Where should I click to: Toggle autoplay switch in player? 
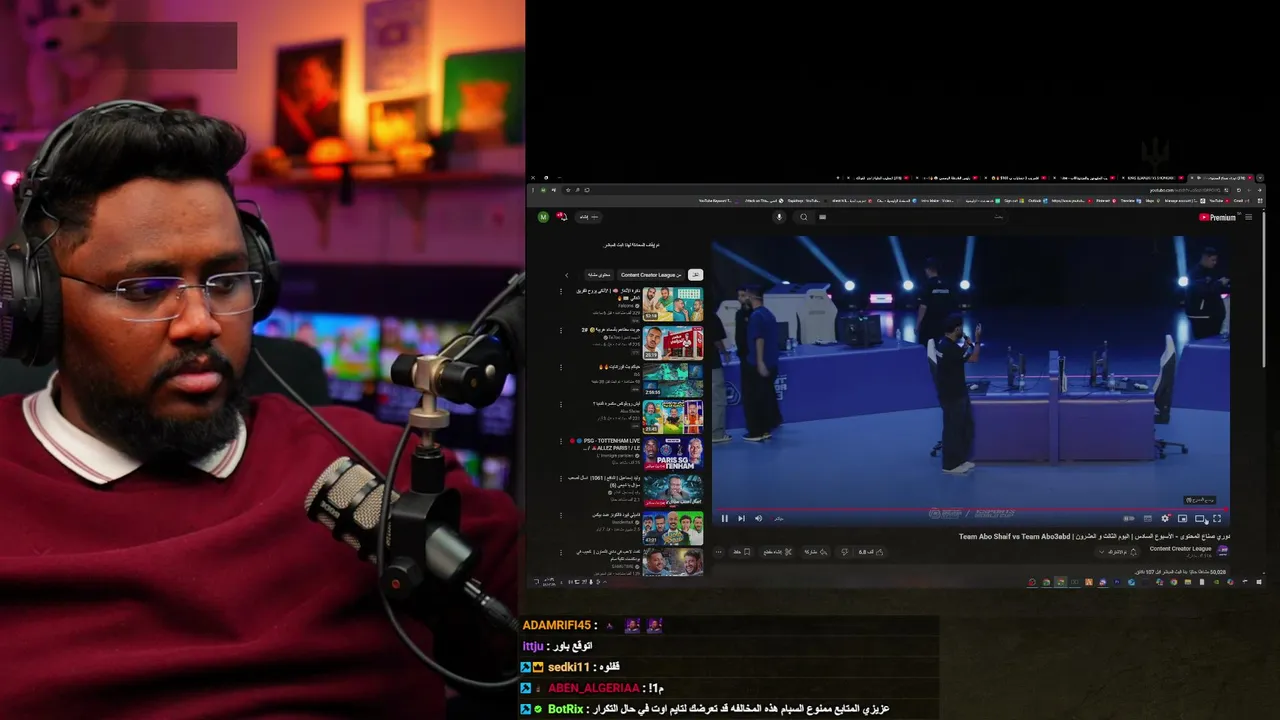click(1129, 518)
